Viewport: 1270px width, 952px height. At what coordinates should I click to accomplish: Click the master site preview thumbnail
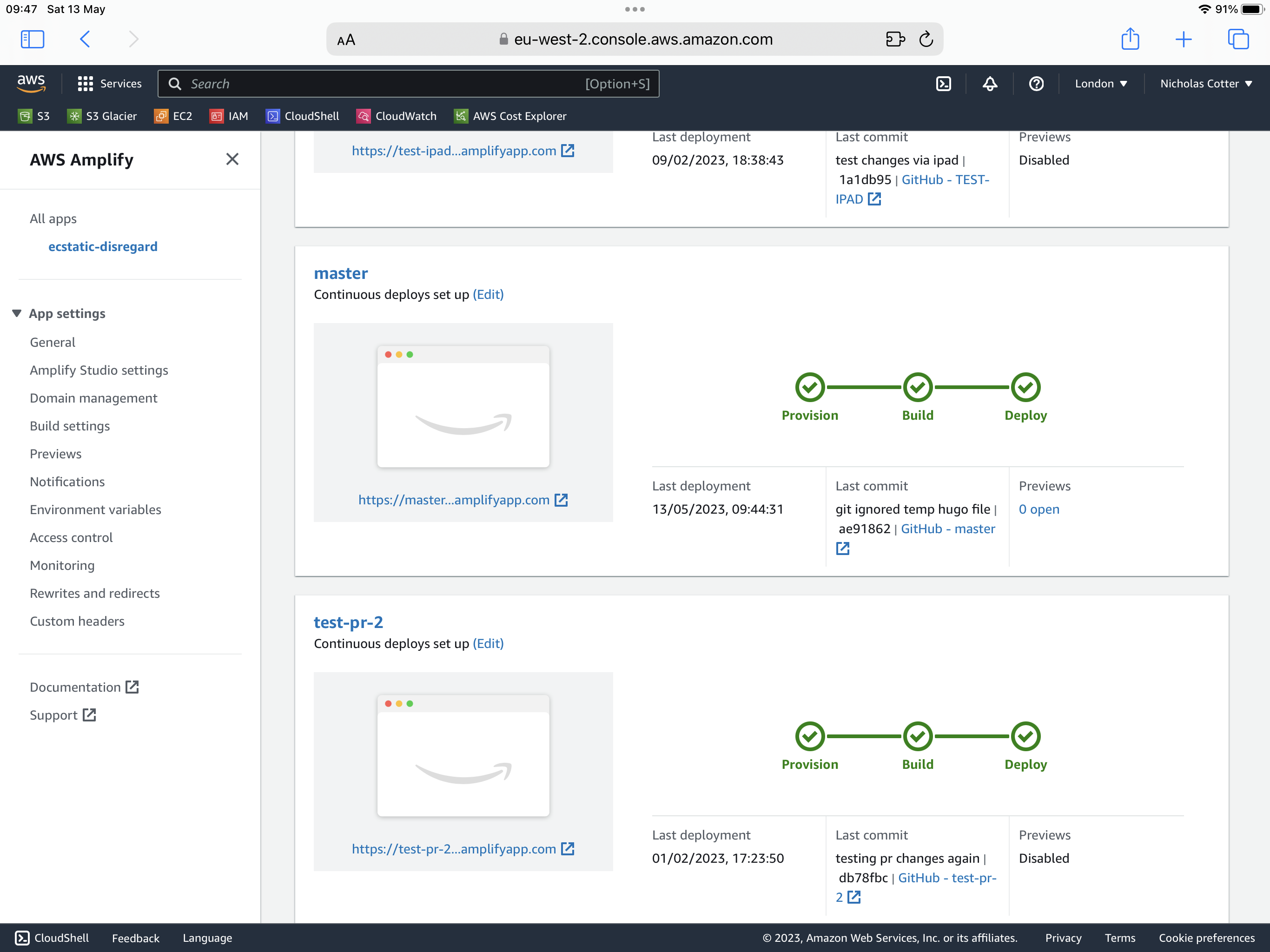463,407
